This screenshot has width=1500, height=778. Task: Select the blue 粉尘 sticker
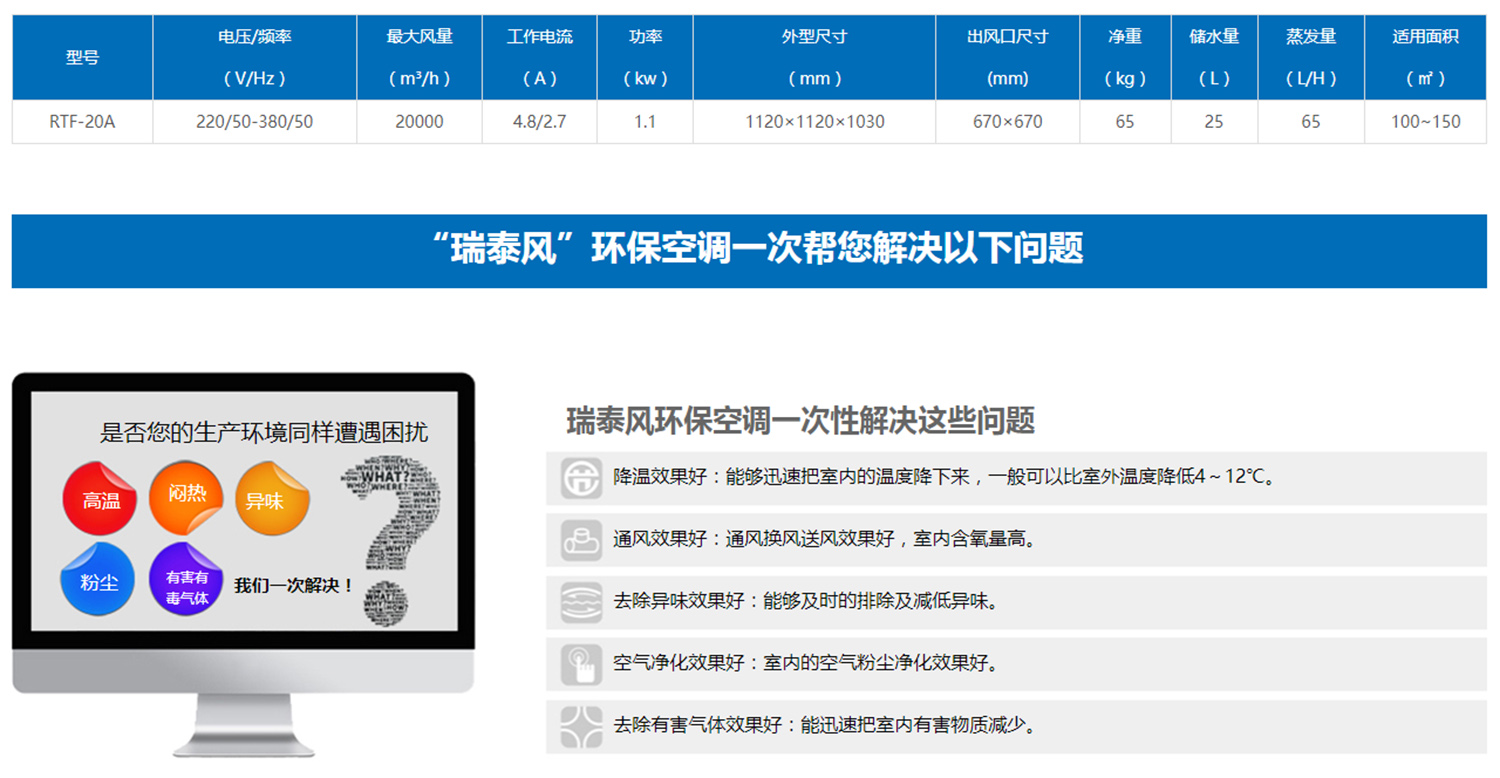[98, 580]
